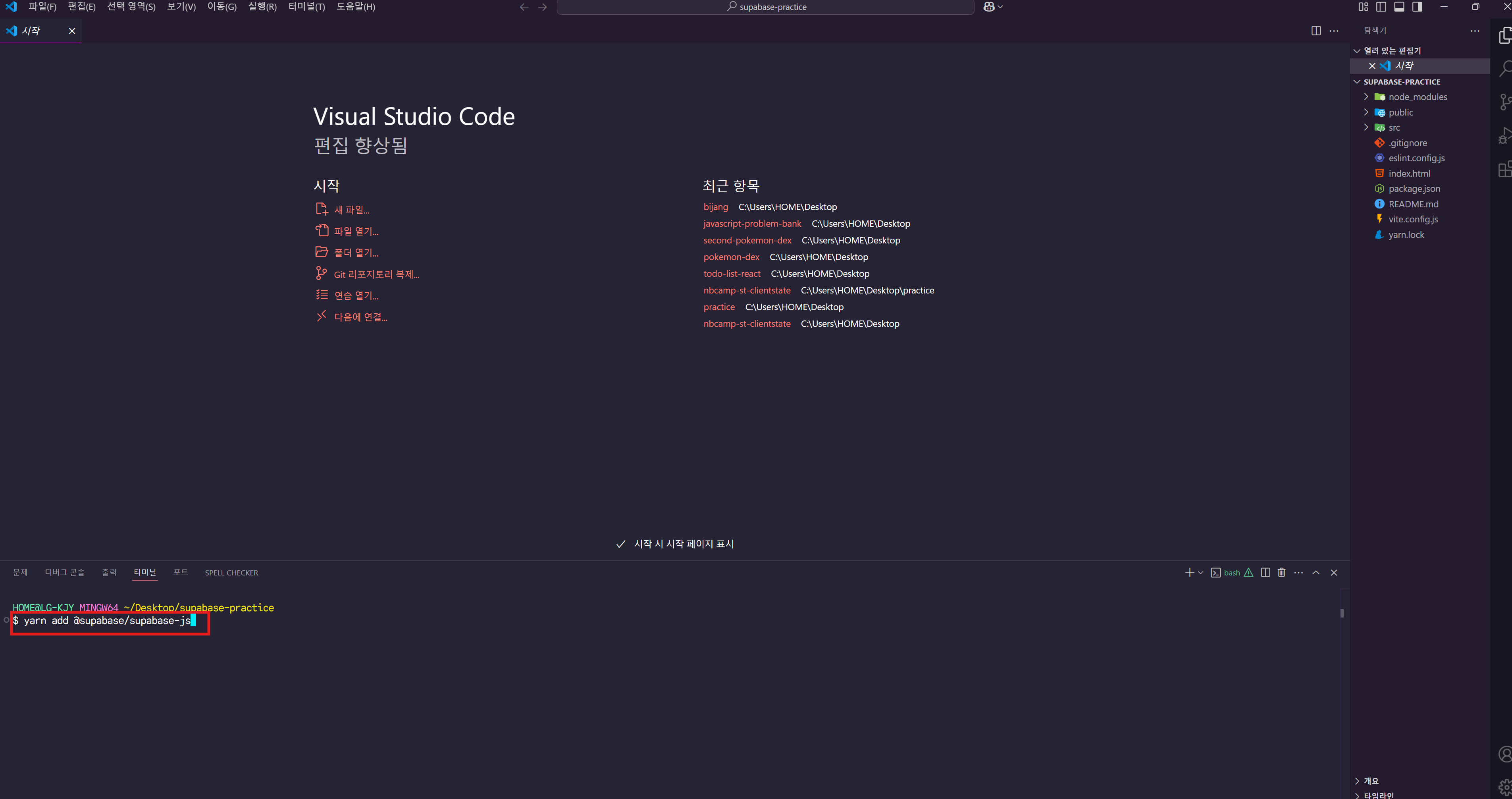
Task: Toggle show welcome page on startup checkbox
Action: pyautogui.click(x=621, y=544)
